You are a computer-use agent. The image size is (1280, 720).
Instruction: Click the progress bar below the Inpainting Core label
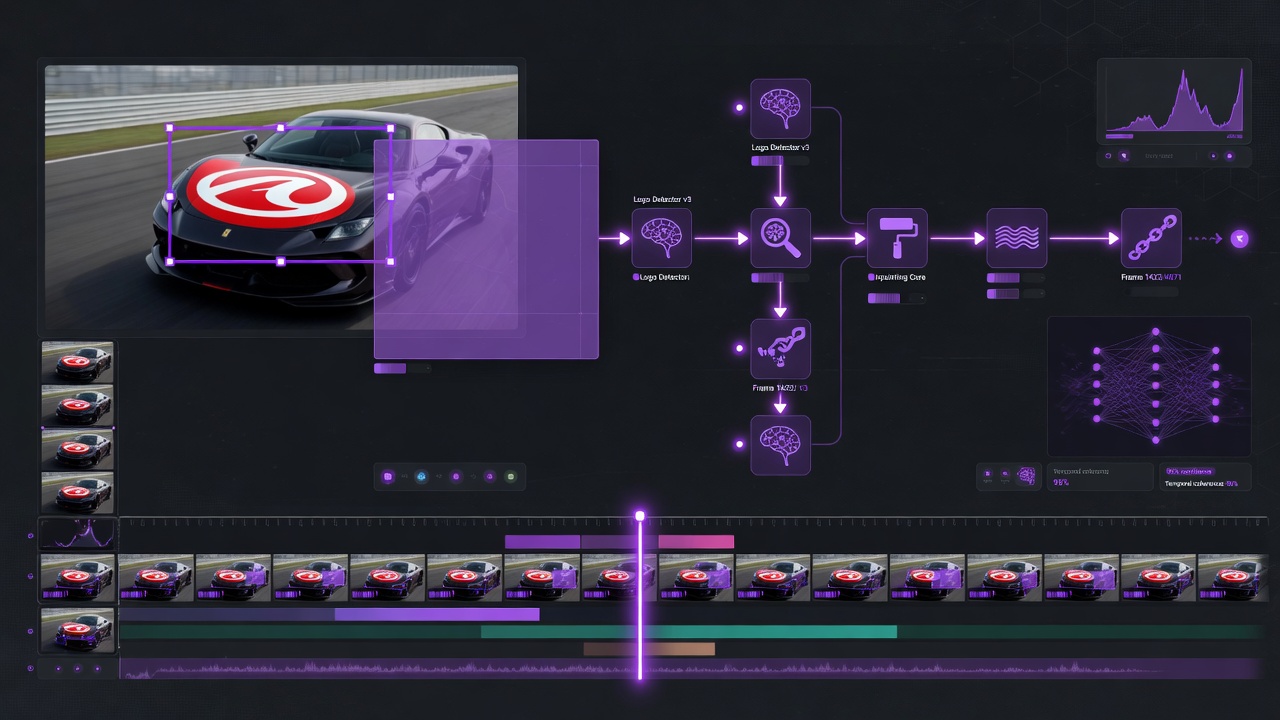pyautogui.click(x=896, y=298)
